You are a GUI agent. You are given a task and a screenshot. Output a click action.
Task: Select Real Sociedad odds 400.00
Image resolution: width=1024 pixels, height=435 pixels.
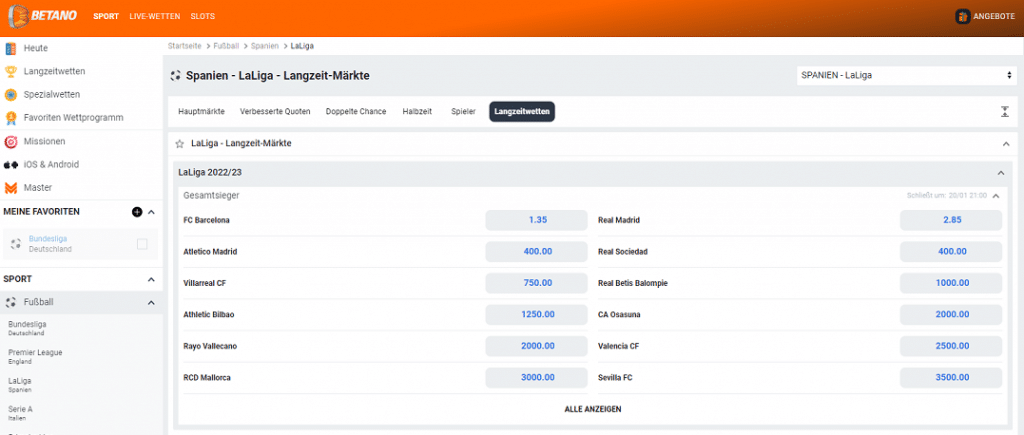click(x=951, y=251)
